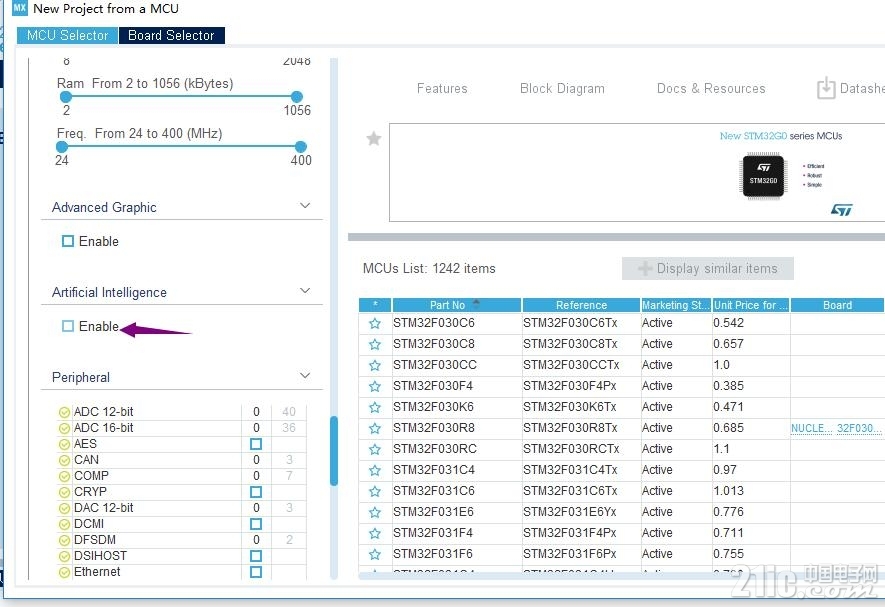Click the DSIHOST peripheral status icon
Screen dimensions: 885x607
pos(64,556)
